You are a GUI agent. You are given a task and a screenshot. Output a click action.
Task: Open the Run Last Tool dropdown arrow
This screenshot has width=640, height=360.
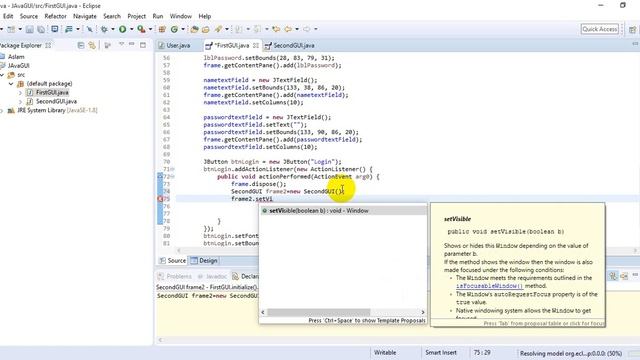pos(151,29)
